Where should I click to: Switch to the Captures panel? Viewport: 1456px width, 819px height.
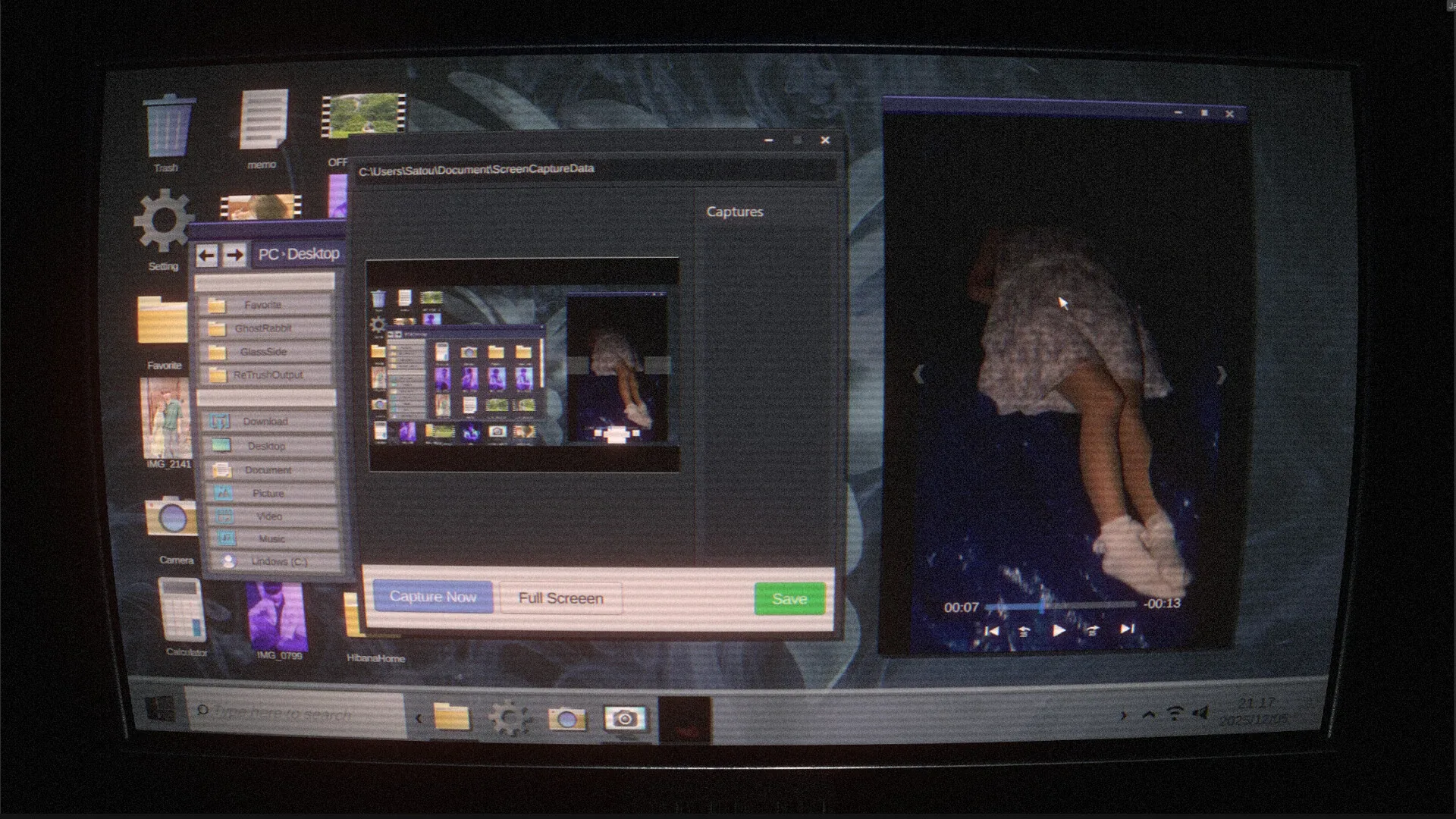(735, 212)
